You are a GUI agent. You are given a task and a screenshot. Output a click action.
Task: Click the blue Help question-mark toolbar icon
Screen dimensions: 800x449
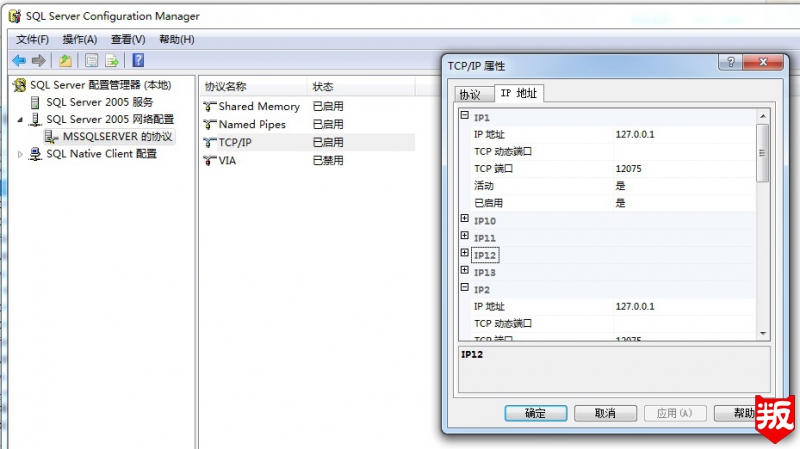[x=138, y=60]
